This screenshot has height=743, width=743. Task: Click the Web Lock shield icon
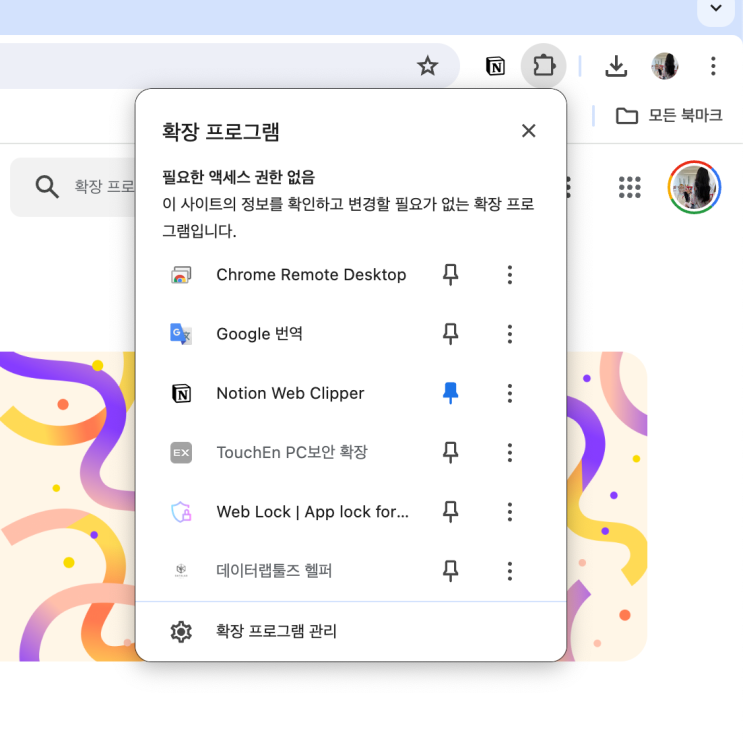[x=181, y=512]
